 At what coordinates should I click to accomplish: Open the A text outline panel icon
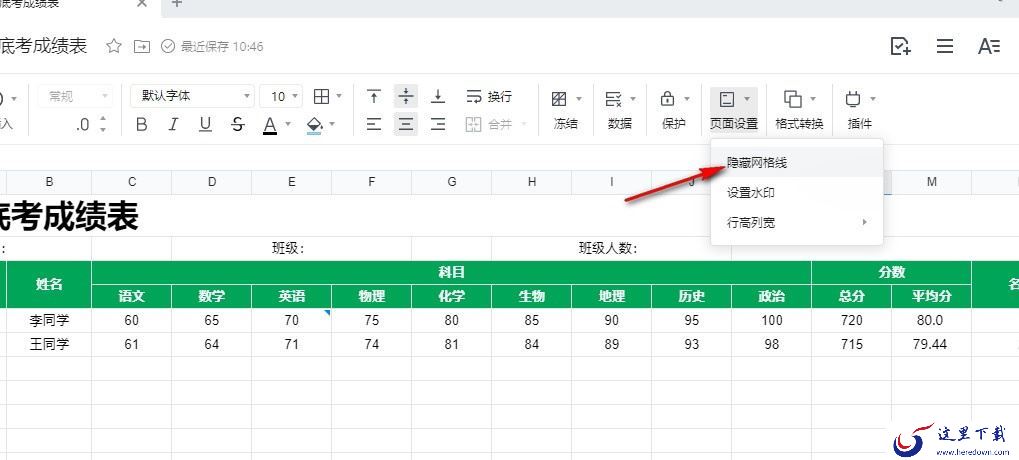click(989, 46)
